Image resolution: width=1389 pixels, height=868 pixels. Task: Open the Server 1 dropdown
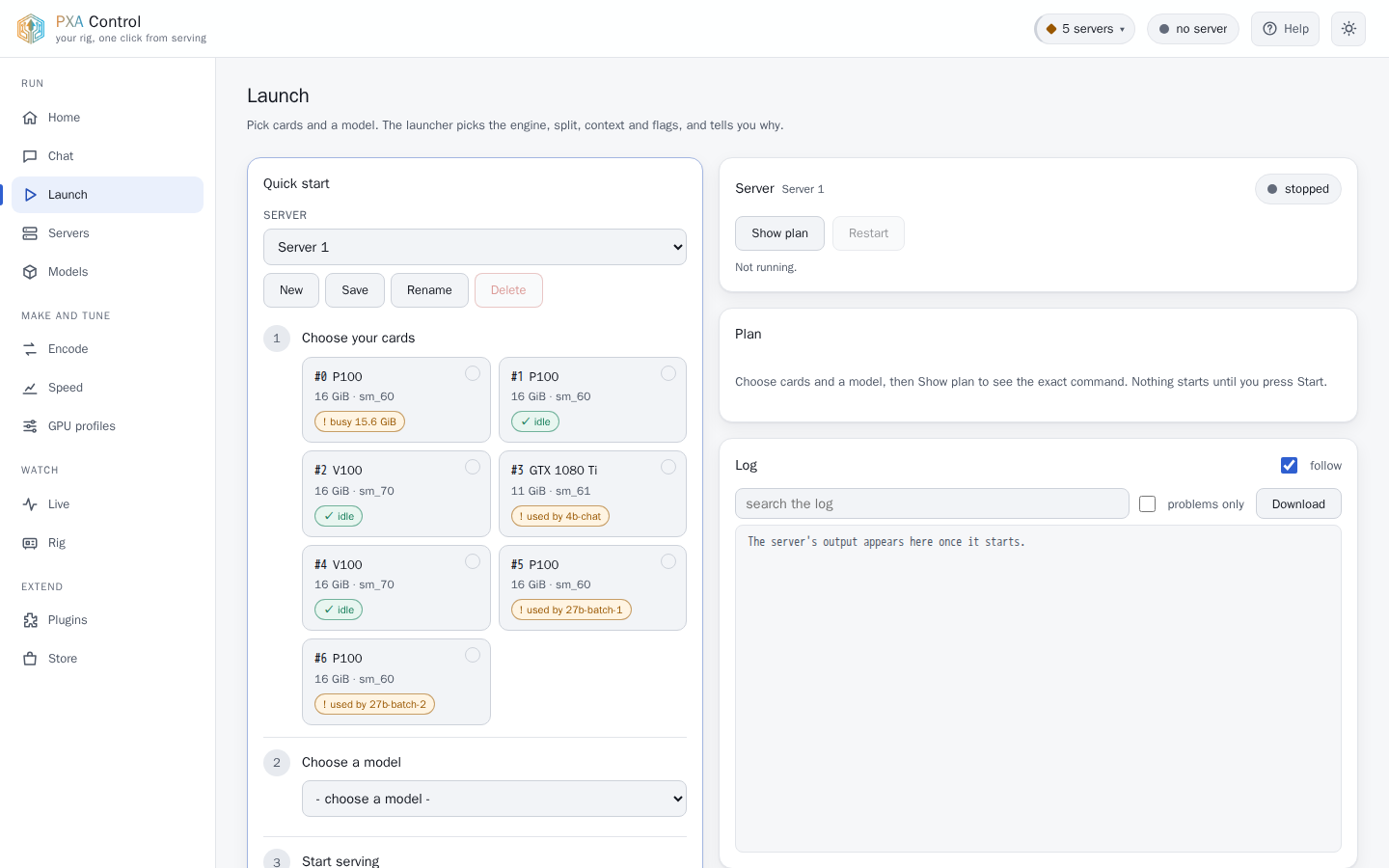pos(475,247)
